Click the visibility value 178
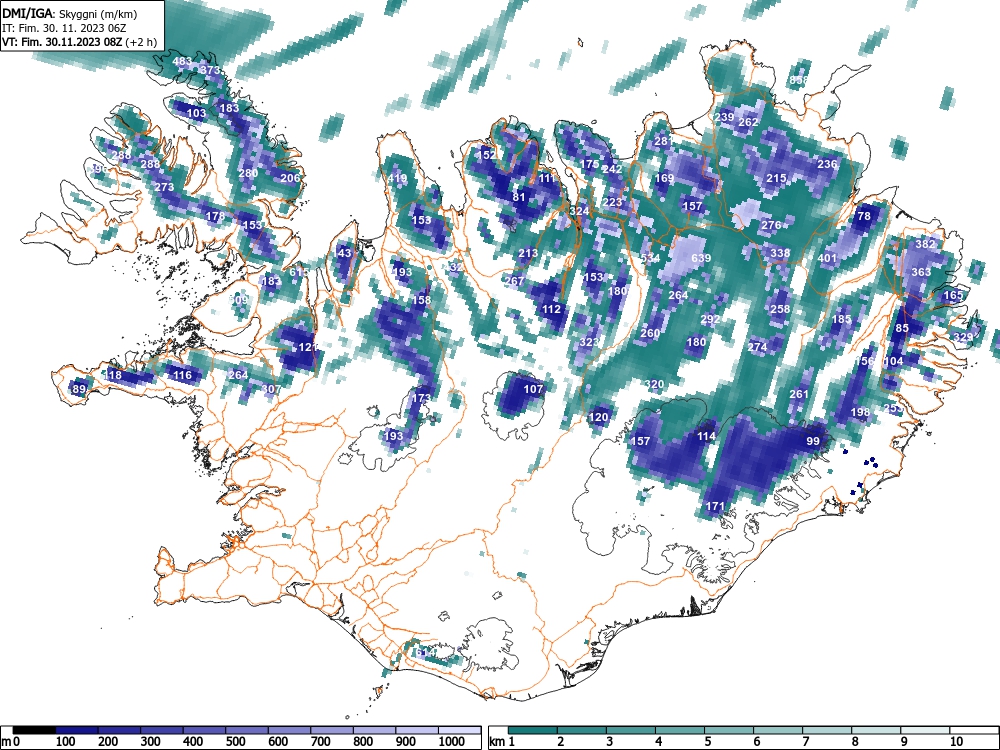 click(216, 216)
